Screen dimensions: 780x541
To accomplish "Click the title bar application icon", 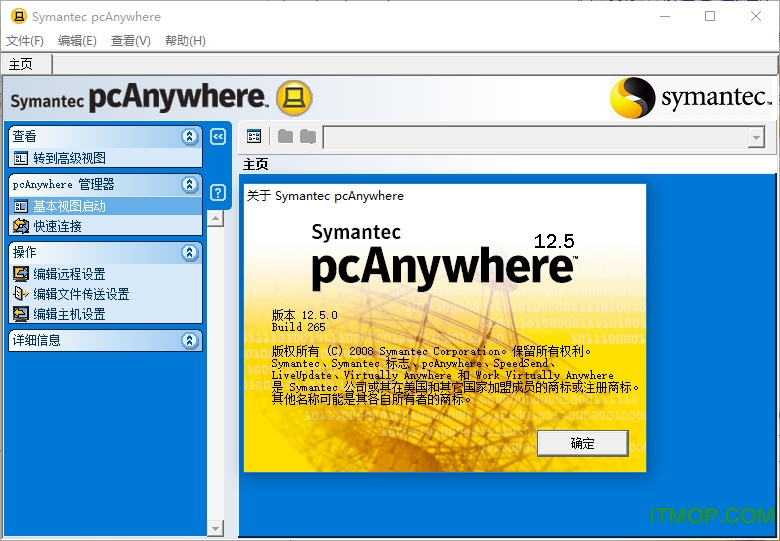I will [18, 16].
